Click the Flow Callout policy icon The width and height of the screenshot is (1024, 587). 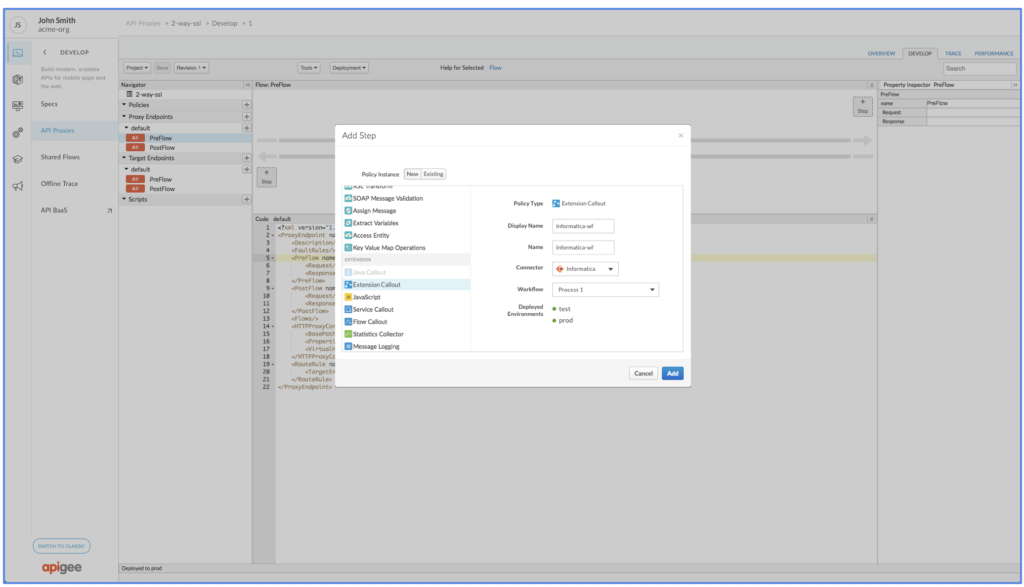347,322
